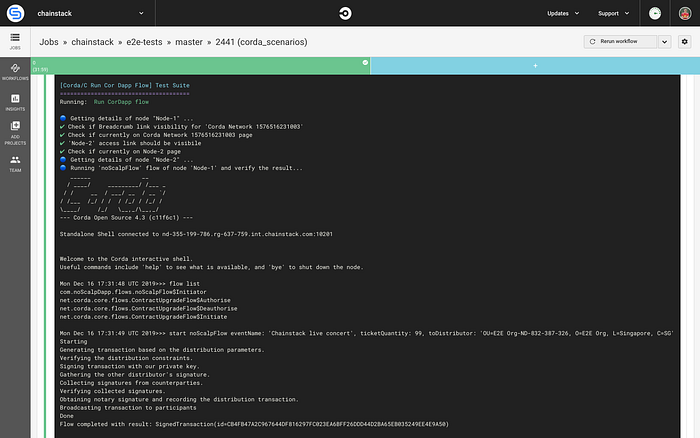The width and height of the screenshot is (700, 438).
Task: Click 'Broadcasting transaction to participants' log line
Action: 128,408
